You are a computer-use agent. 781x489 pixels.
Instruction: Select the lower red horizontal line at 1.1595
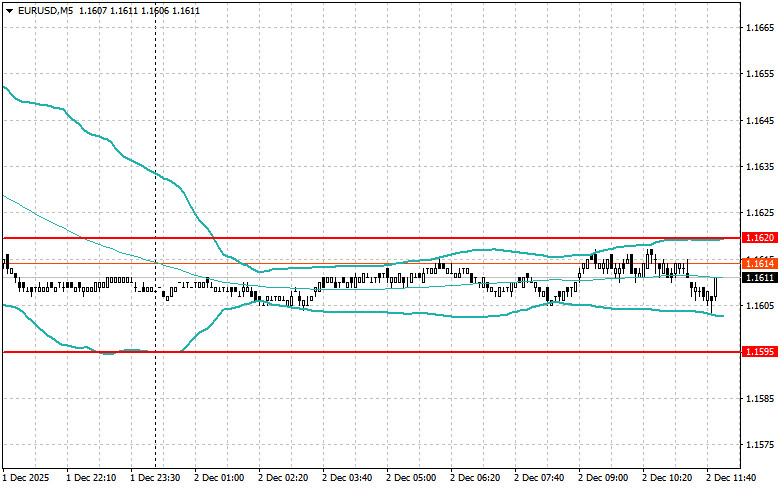pyautogui.click(x=372, y=352)
